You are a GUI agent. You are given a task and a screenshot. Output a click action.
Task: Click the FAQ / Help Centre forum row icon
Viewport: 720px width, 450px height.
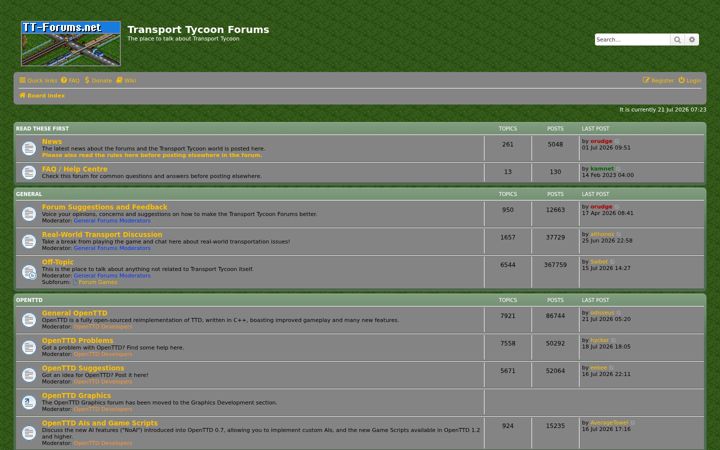pyautogui.click(x=29, y=173)
